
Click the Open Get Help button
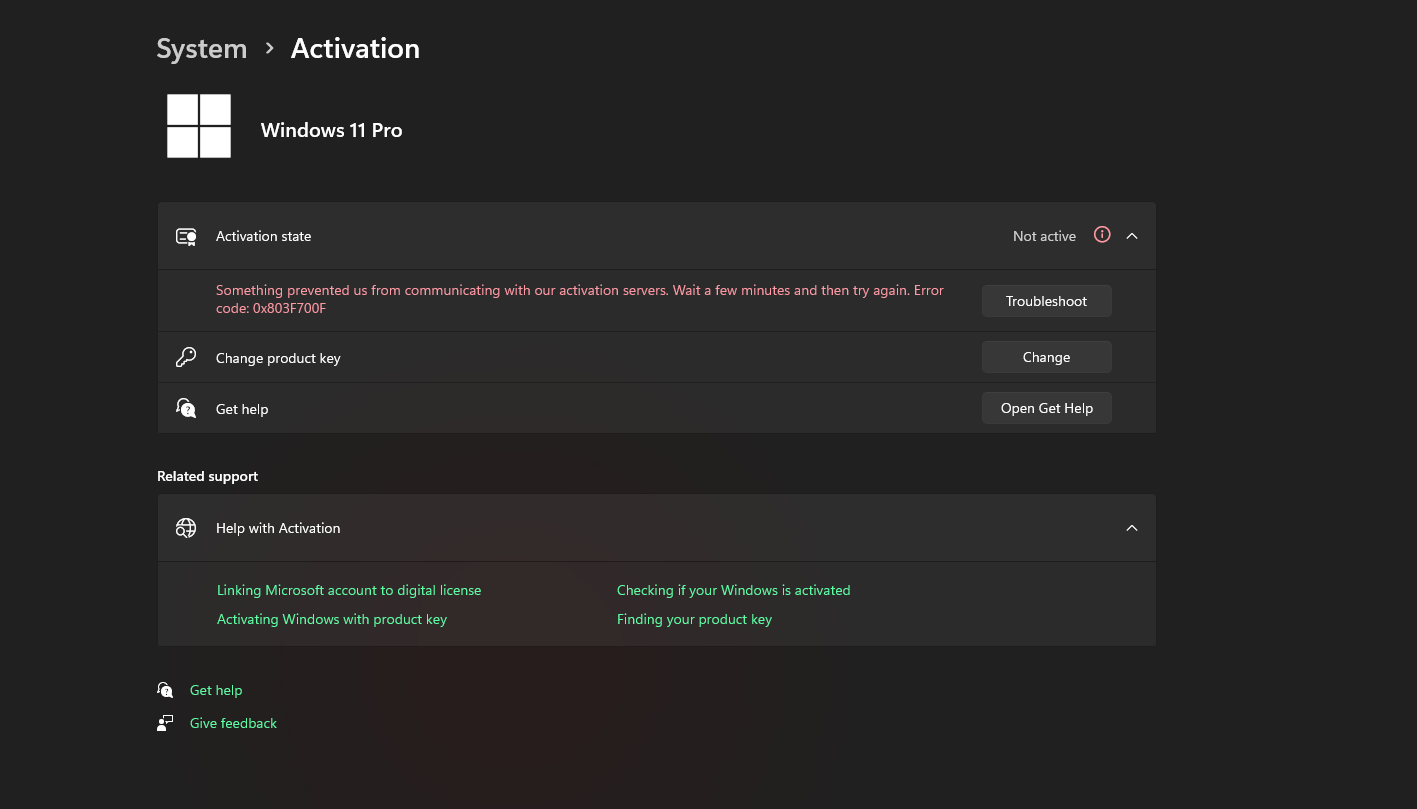[x=1046, y=408]
